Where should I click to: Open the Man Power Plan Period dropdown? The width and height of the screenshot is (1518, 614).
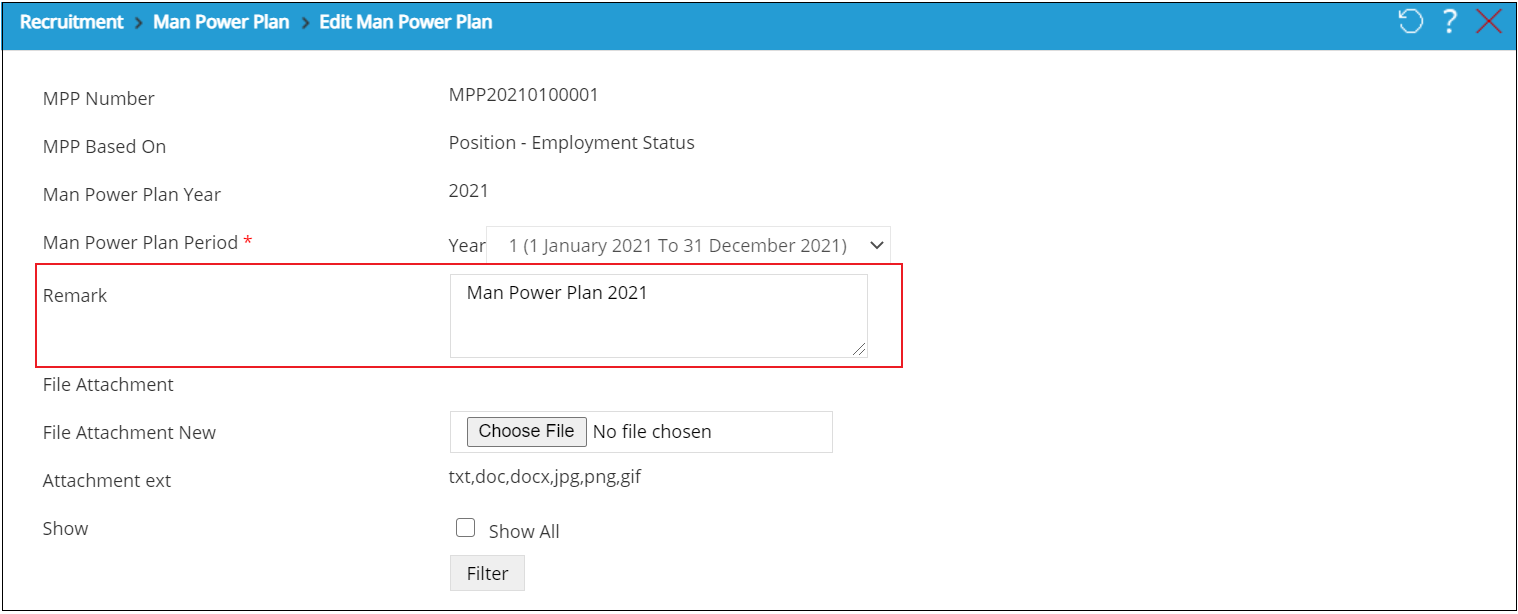(688, 245)
